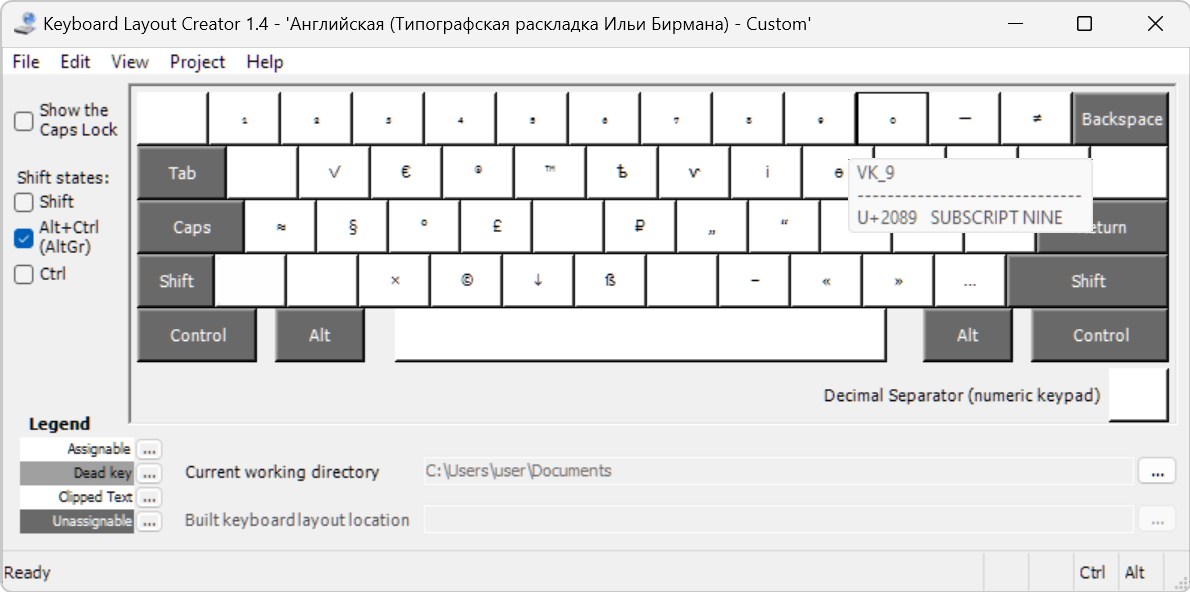The height and width of the screenshot is (592, 1190).
Task: Select the subscript 7 key
Action: 676,119
